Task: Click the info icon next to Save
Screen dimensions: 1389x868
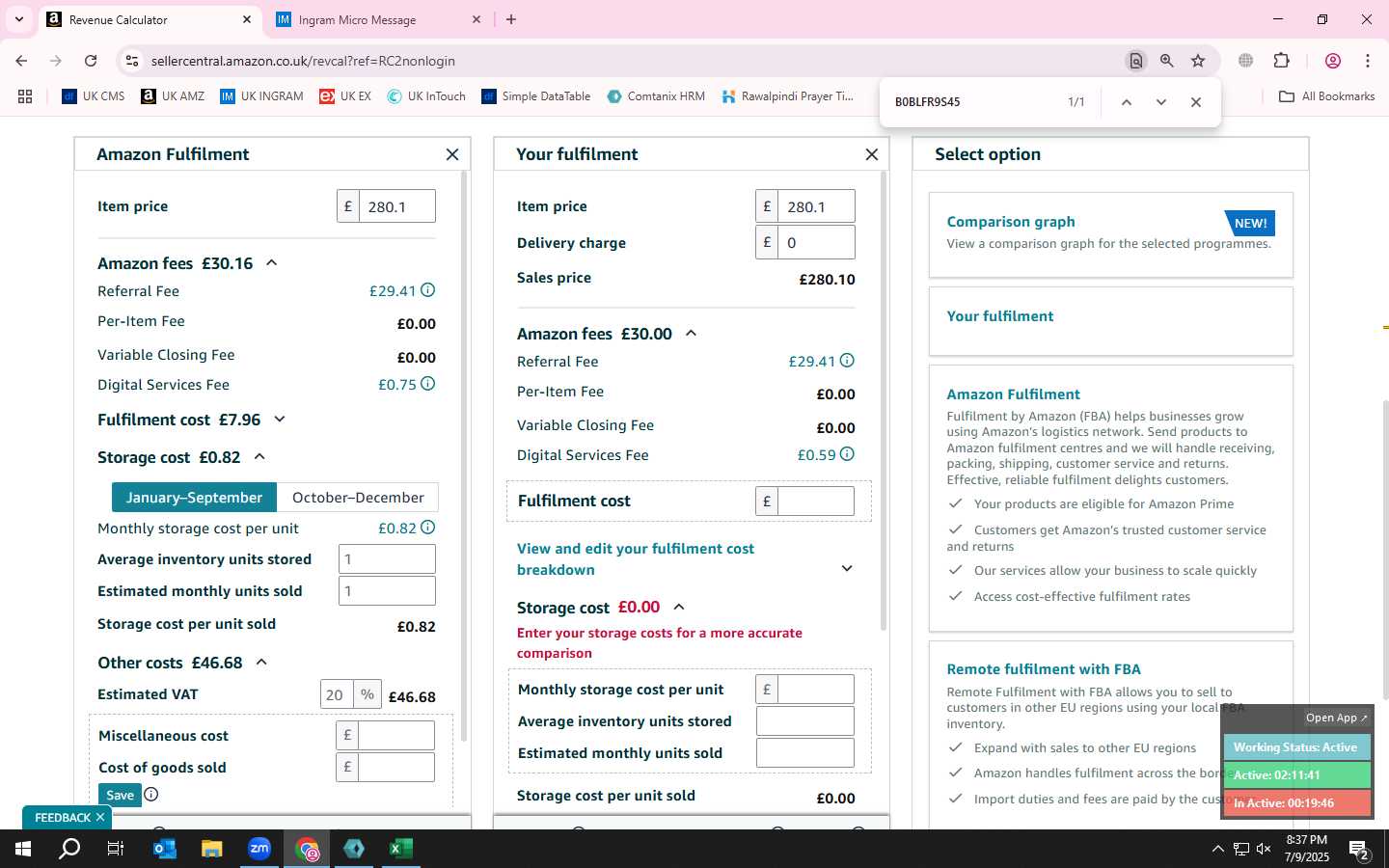Action: point(151,795)
